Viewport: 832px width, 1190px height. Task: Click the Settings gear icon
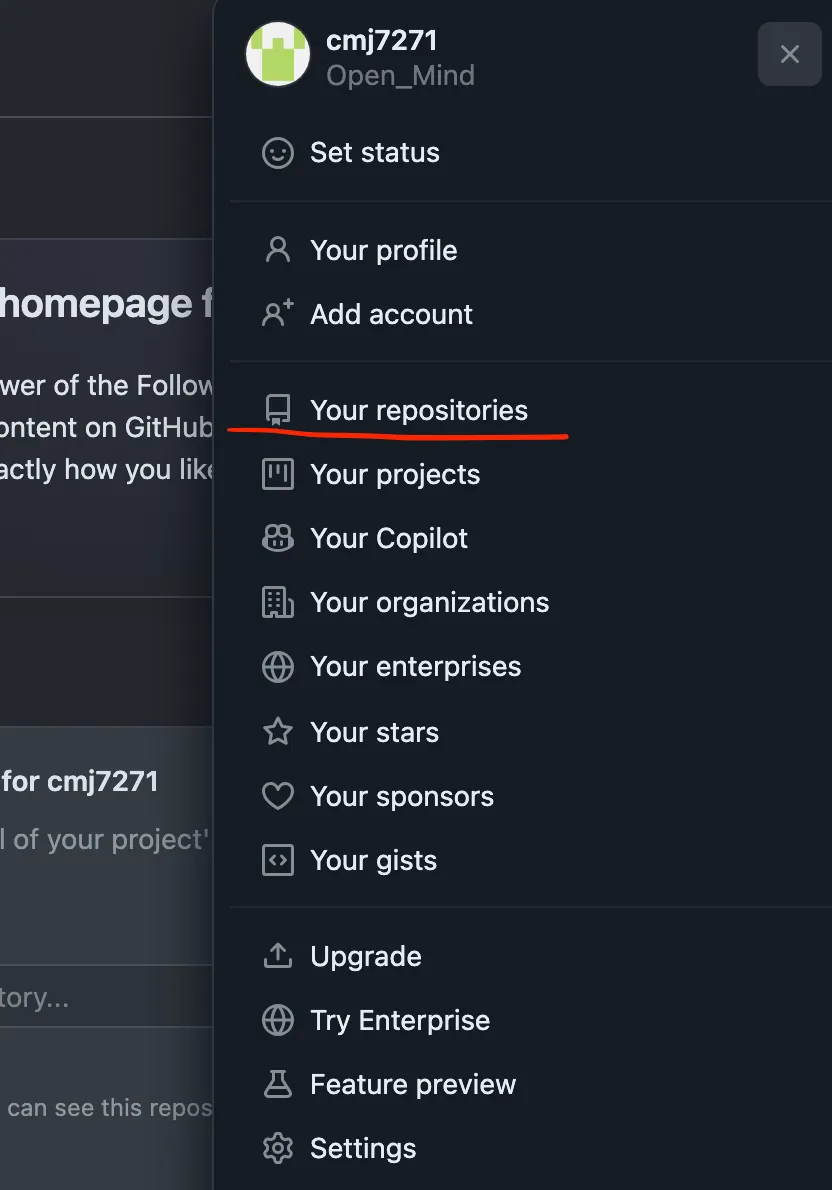click(x=277, y=1148)
